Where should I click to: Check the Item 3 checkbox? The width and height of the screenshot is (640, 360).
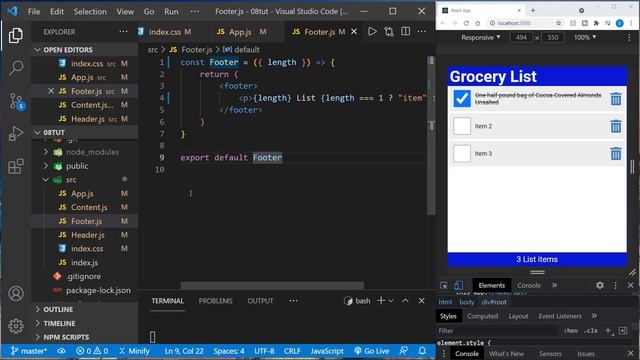(462, 153)
